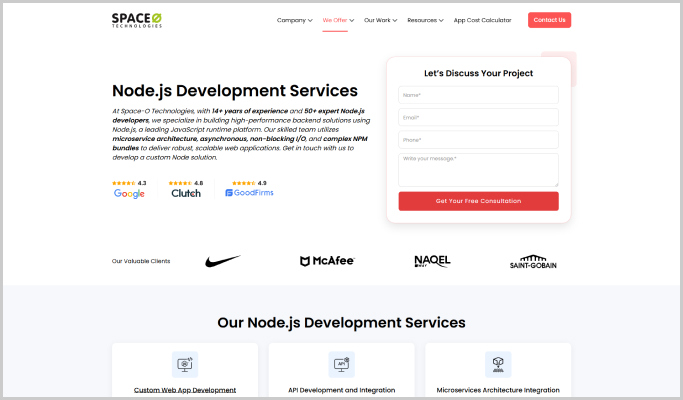Click the Microservices Architecture Integration icon
This screenshot has height=400, width=683.
pyautogui.click(x=498, y=364)
